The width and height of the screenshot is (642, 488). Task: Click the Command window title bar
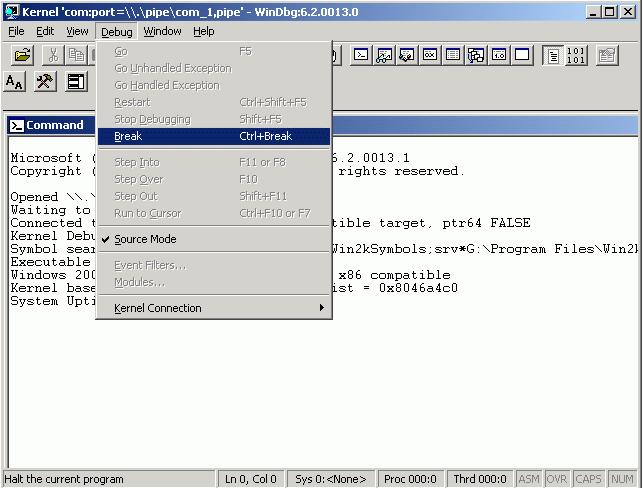(323, 126)
